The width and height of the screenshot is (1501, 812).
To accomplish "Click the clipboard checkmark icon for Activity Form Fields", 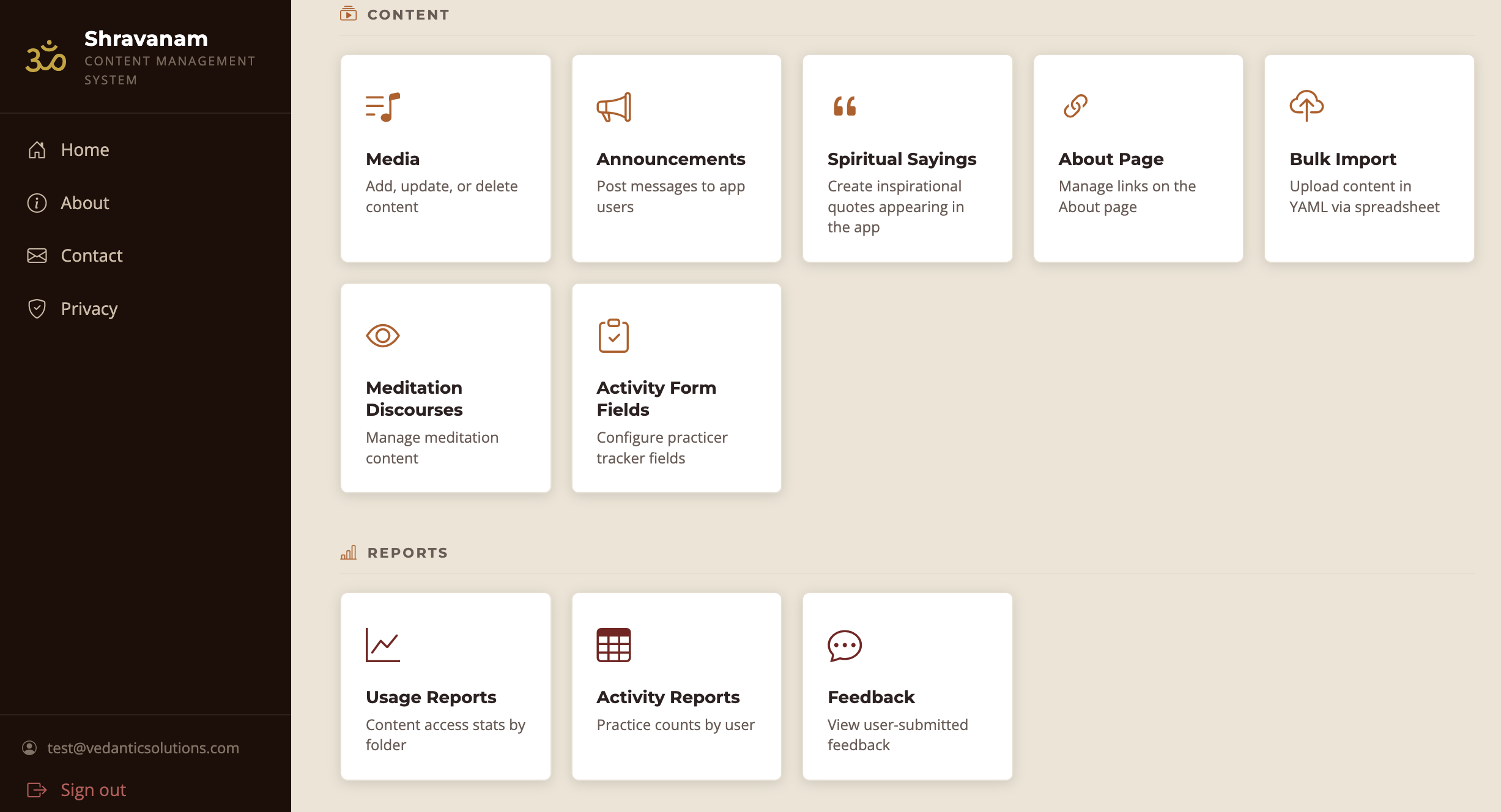I will click(x=613, y=335).
